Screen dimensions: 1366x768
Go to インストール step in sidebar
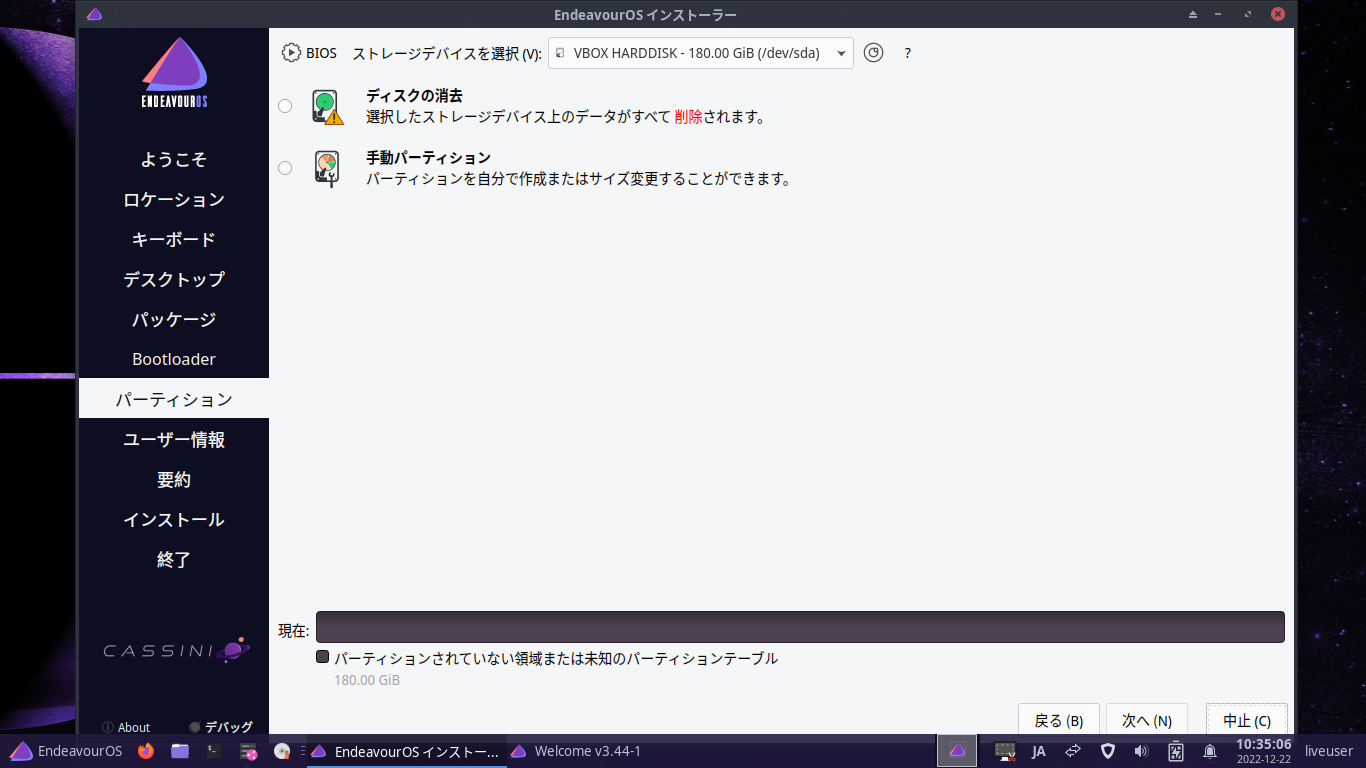pyautogui.click(x=174, y=519)
